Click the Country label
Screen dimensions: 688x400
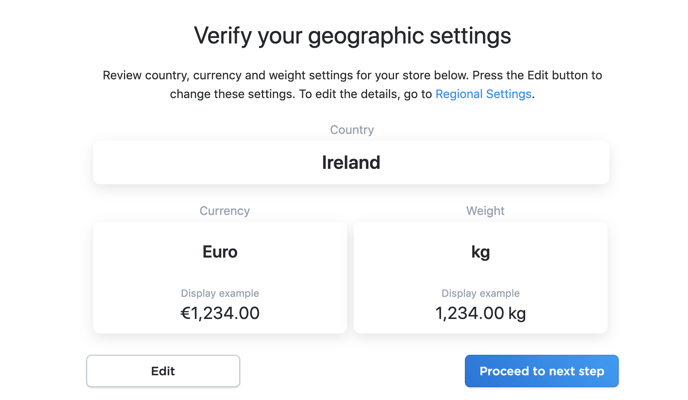pyautogui.click(x=352, y=130)
